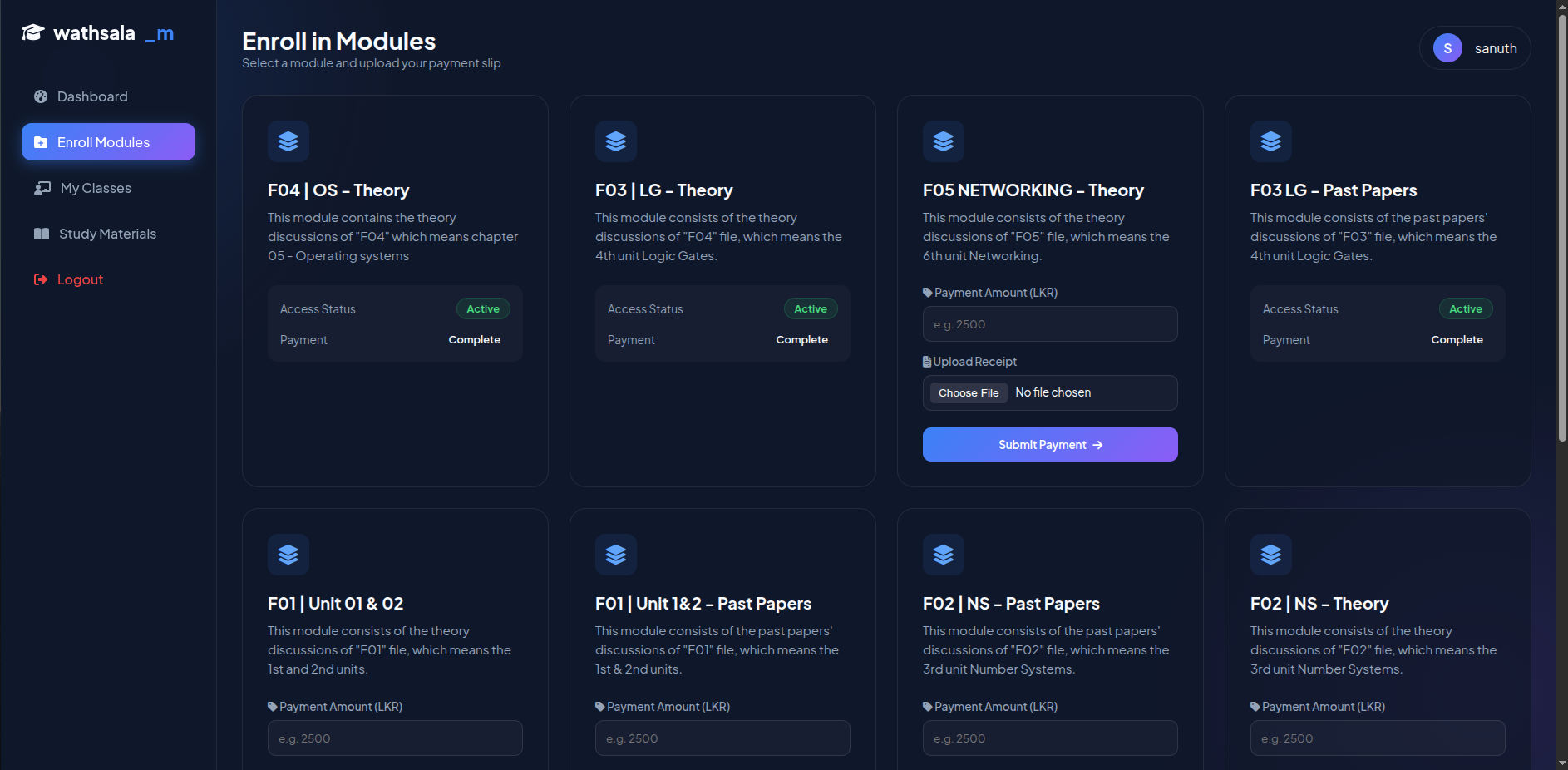Click the layers icon on F02 NS Past Papers card
This screenshot has height=770, width=1568.
click(x=944, y=555)
